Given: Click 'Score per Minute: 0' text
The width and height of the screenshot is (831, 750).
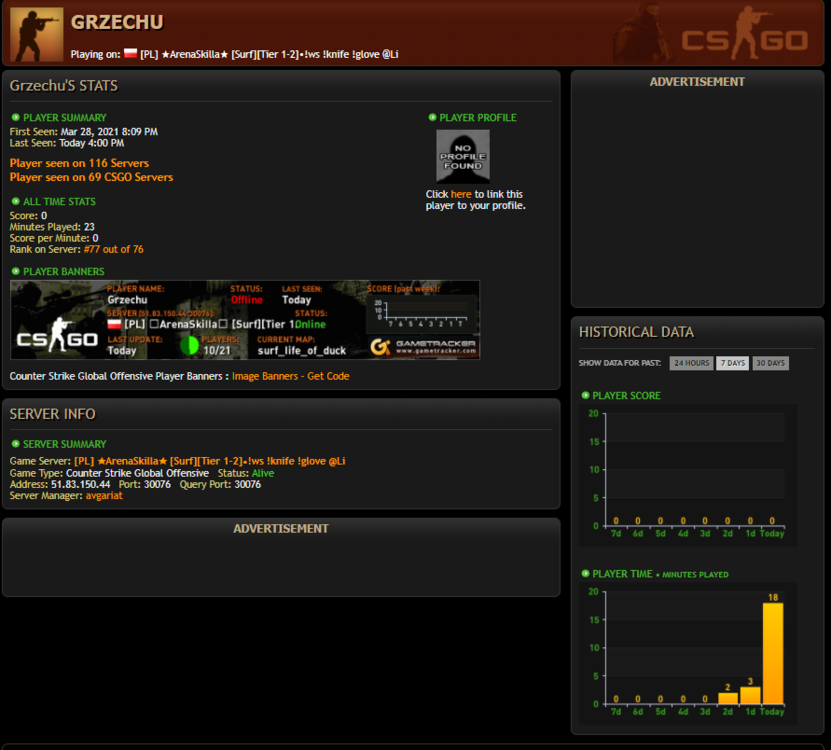Looking at the screenshot, I should point(54,238).
